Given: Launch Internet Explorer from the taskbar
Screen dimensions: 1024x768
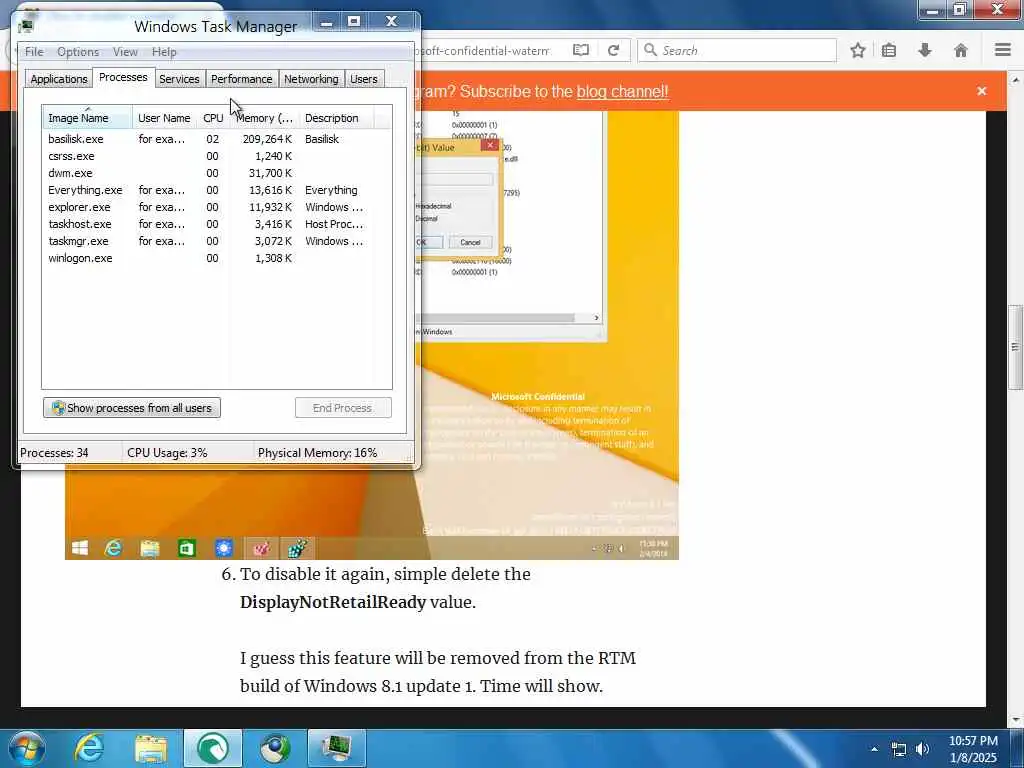Looking at the screenshot, I should pos(89,748).
